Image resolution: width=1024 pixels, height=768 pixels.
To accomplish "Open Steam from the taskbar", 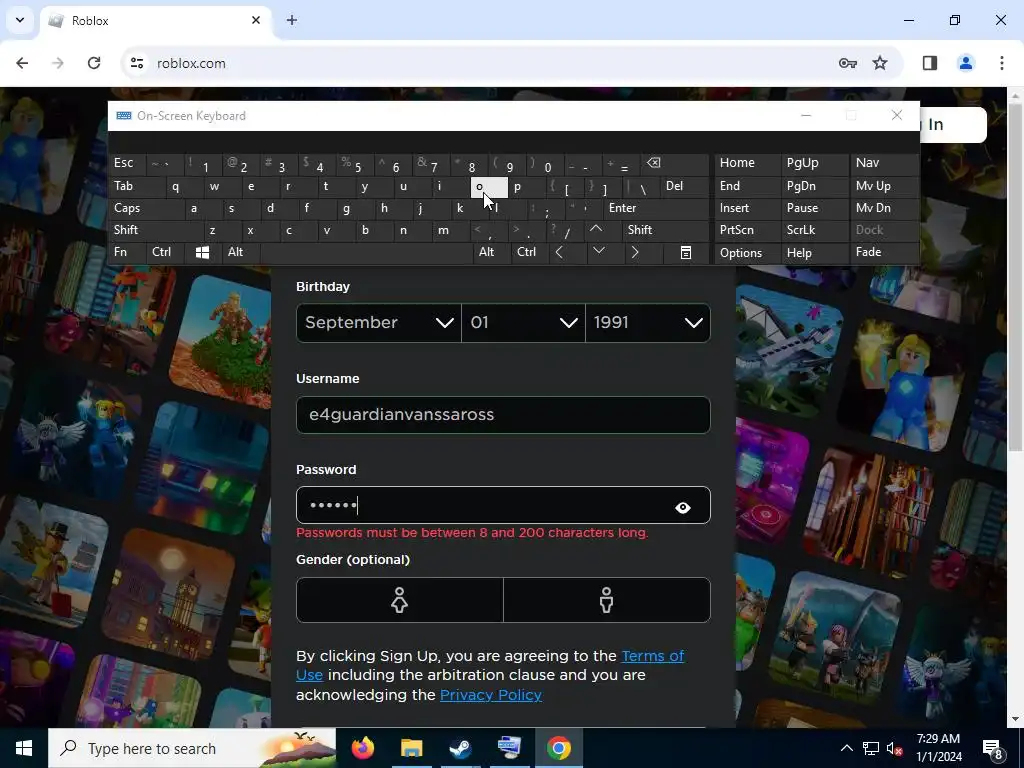I will point(460,748).
